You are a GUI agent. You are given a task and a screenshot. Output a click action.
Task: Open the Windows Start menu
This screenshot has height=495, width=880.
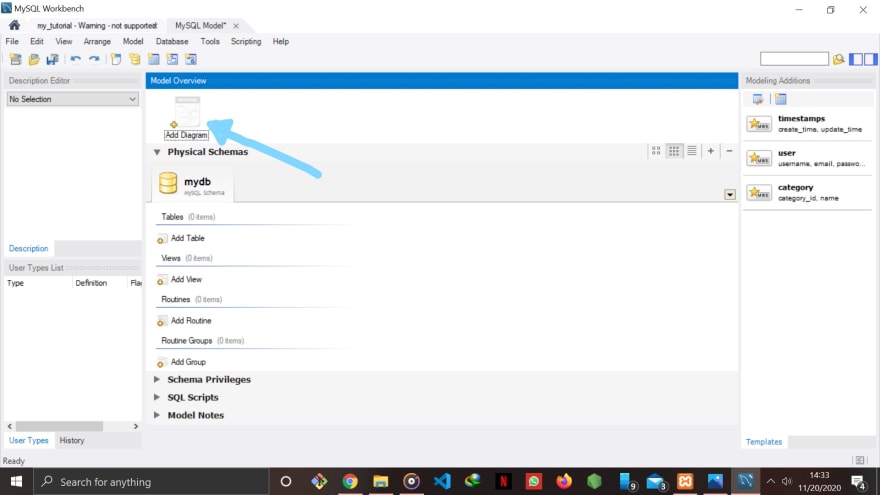[x=16, y=482]
